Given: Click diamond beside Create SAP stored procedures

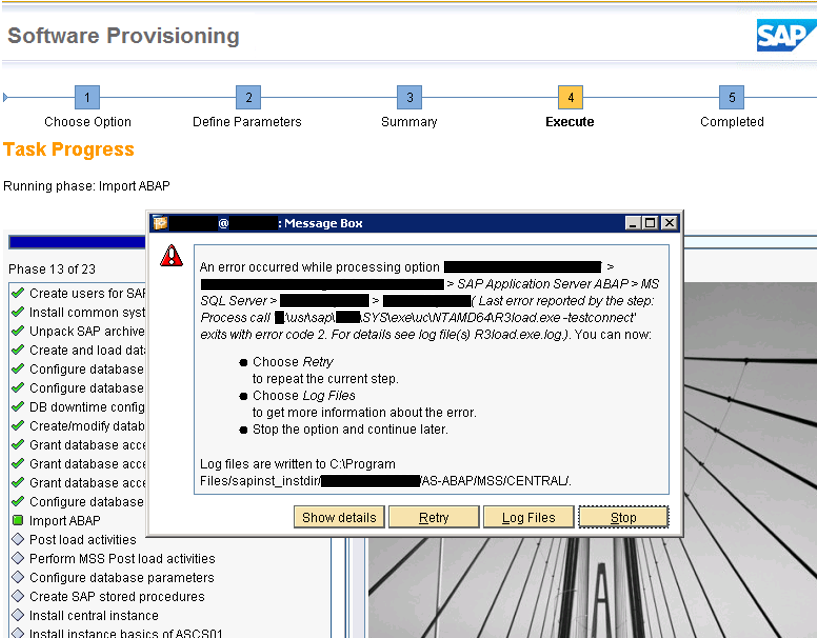Looking at the screenshot, I should [x=18, y=596].
